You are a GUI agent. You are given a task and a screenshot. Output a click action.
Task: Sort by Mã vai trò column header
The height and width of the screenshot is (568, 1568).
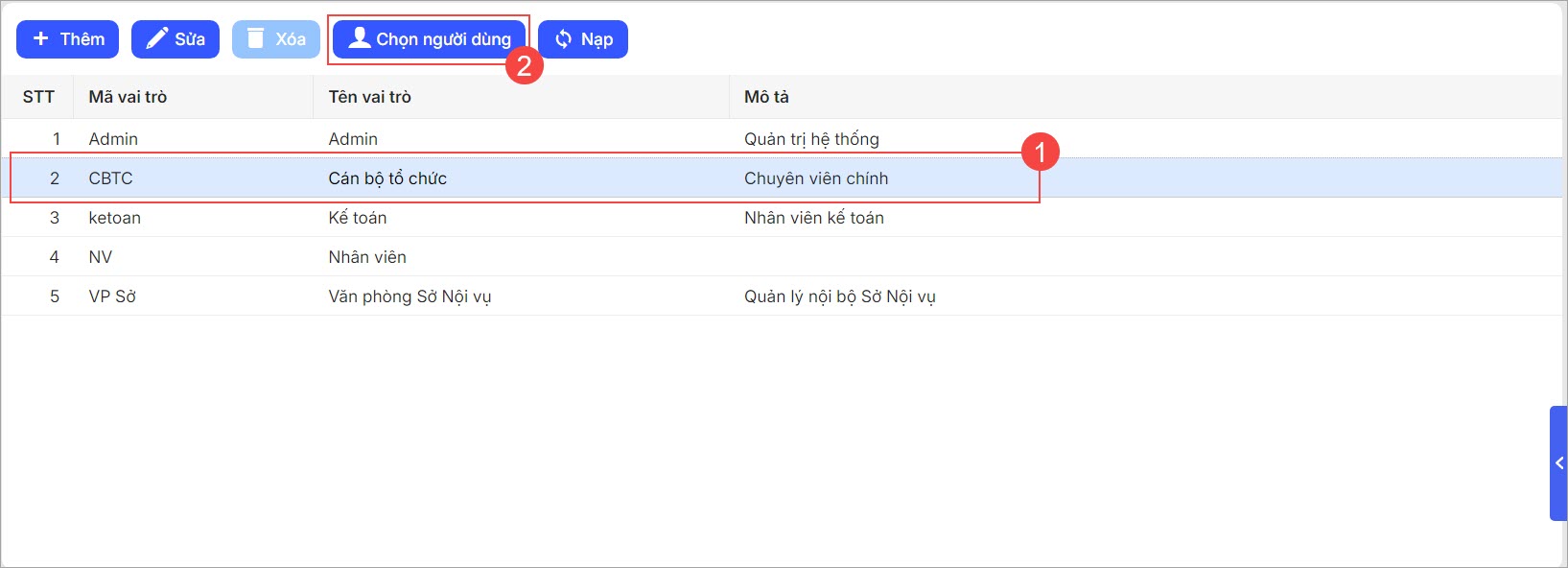coord(128,97)
